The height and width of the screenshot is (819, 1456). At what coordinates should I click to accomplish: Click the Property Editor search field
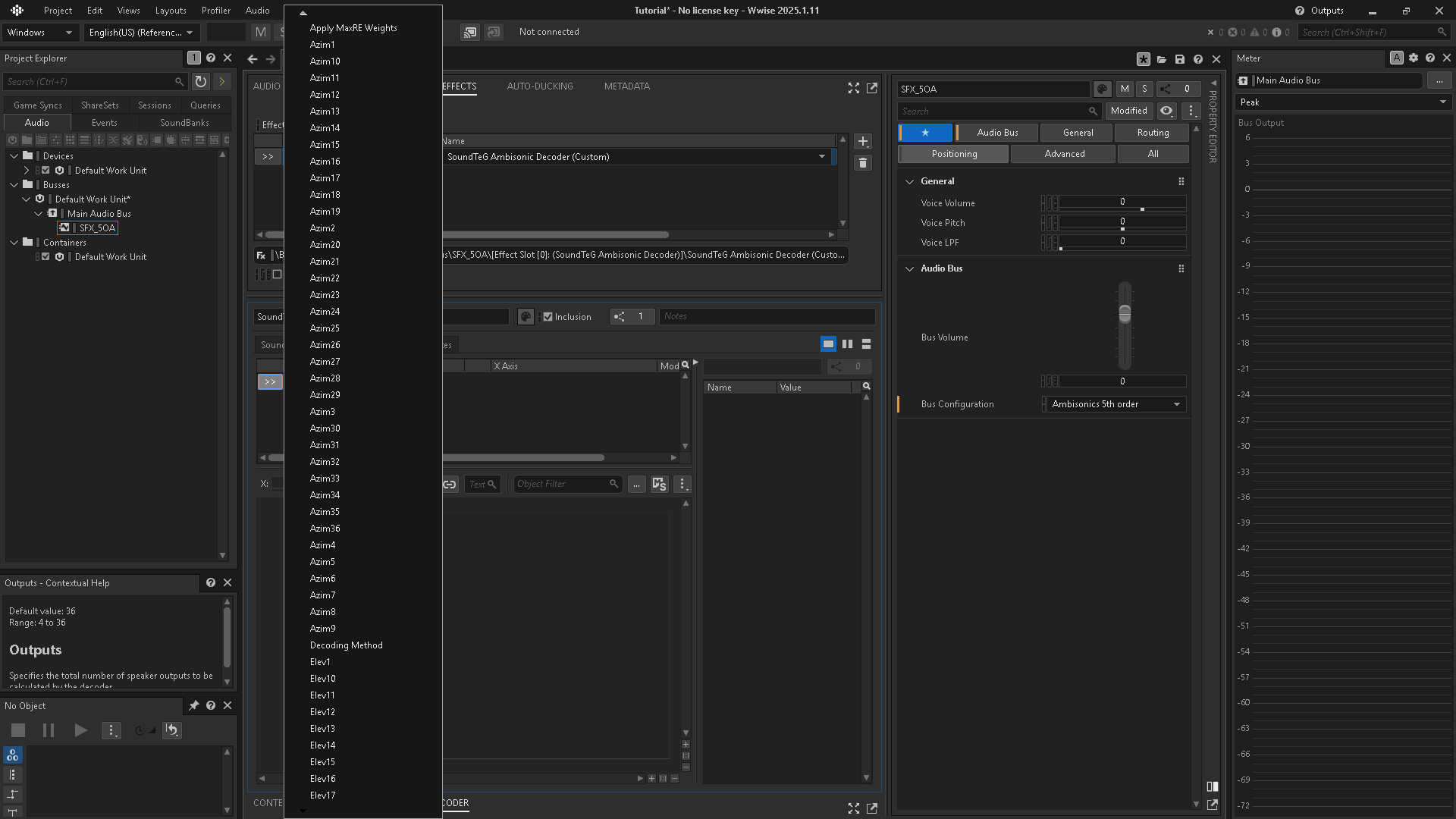pos(999,111)
